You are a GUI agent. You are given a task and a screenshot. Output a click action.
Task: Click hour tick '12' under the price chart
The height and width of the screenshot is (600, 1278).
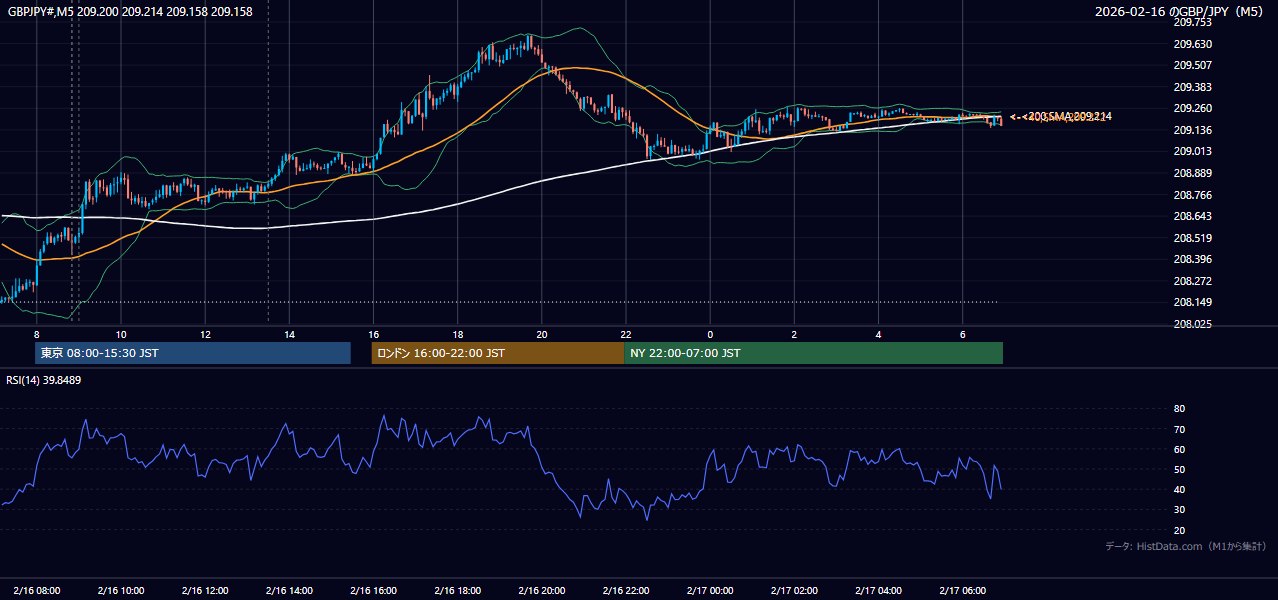coord(204,334)
